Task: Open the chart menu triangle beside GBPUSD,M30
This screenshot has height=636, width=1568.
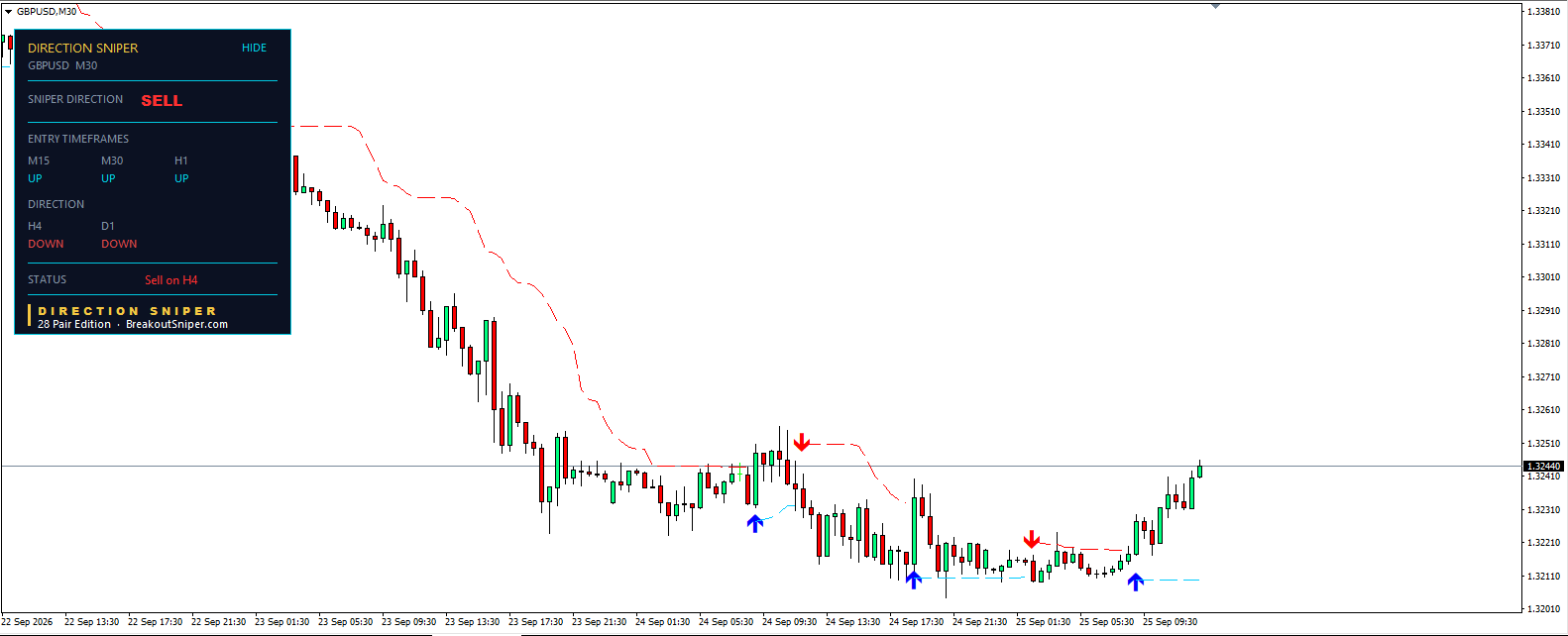Action: 8,12
